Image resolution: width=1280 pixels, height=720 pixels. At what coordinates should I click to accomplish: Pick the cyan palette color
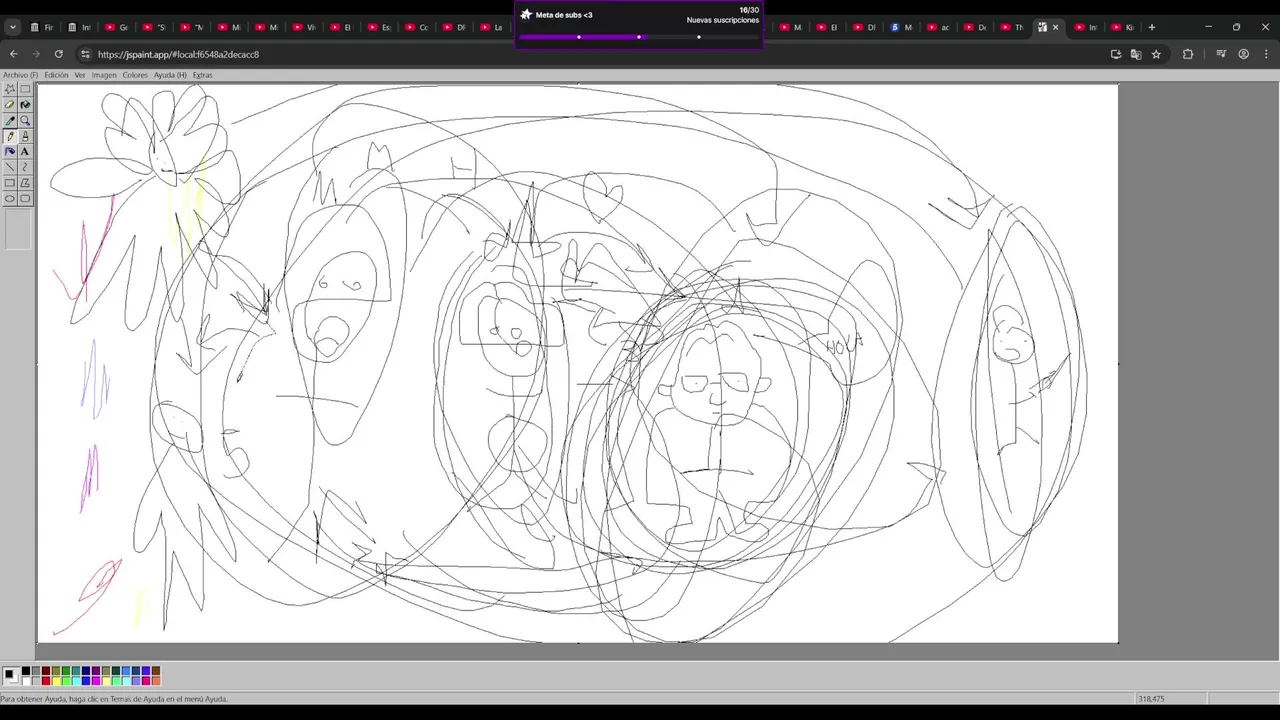click(x=76, y=681)
